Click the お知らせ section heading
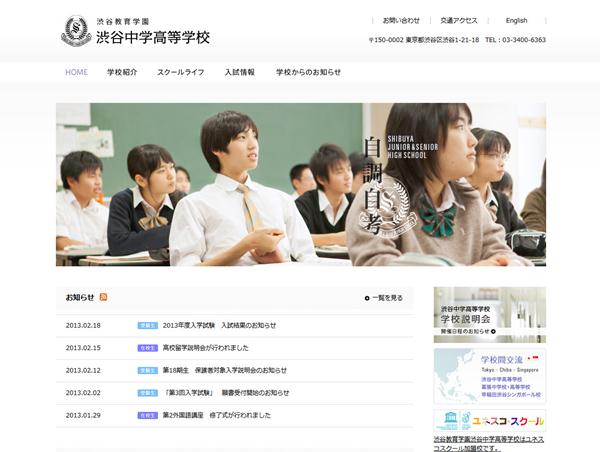 click(x=80, y=297)
